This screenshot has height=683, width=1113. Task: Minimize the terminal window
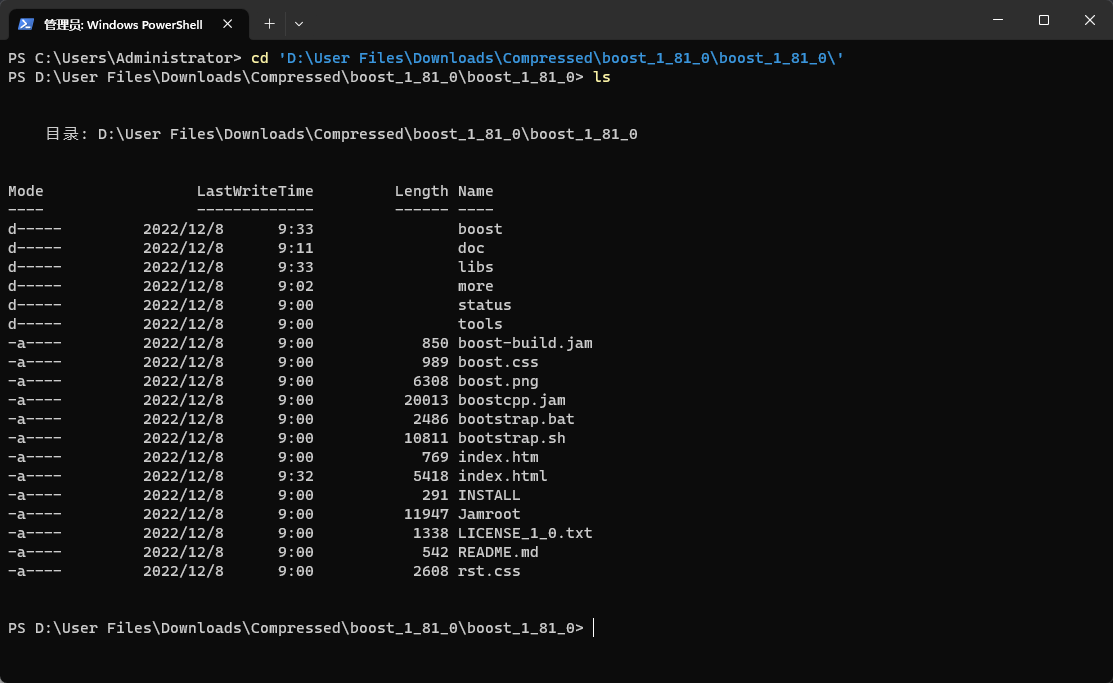[x=997, y=20]
